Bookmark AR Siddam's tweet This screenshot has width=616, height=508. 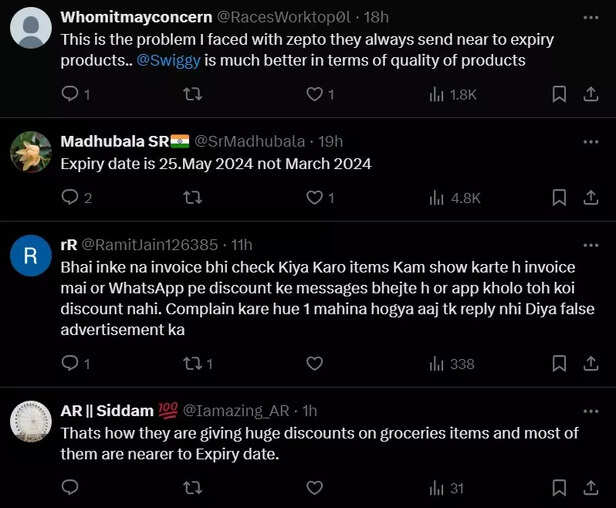click(560, 488)
